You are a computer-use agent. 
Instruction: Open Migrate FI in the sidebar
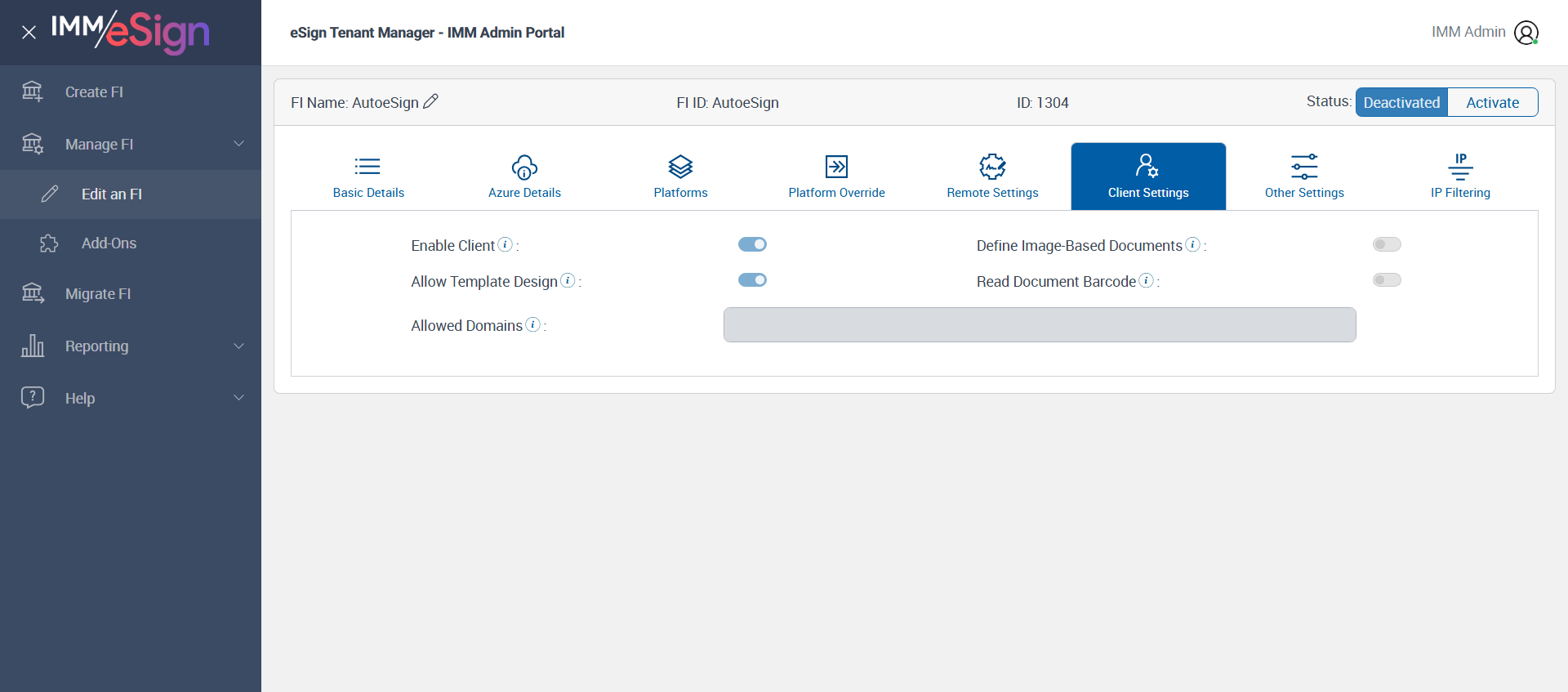click(x=131, y=293)
